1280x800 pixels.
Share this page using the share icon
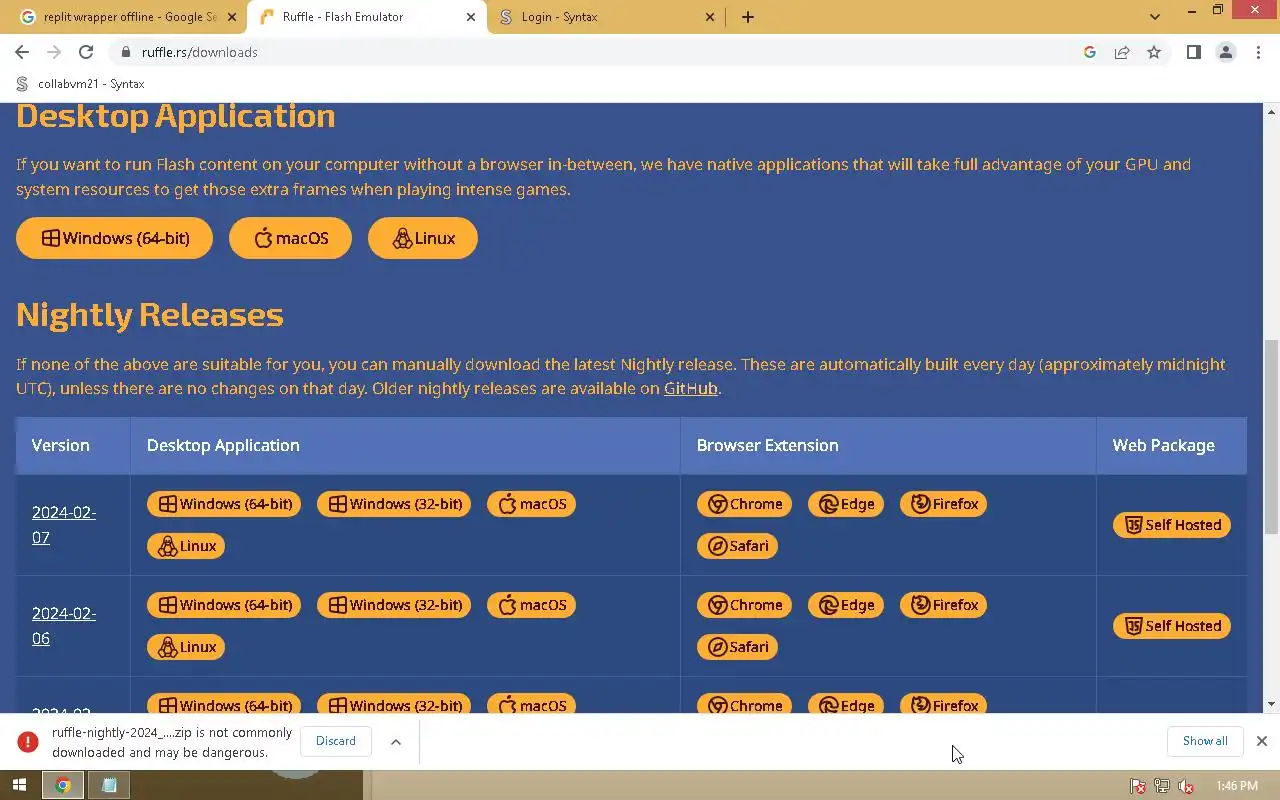tap(1122, 52)
